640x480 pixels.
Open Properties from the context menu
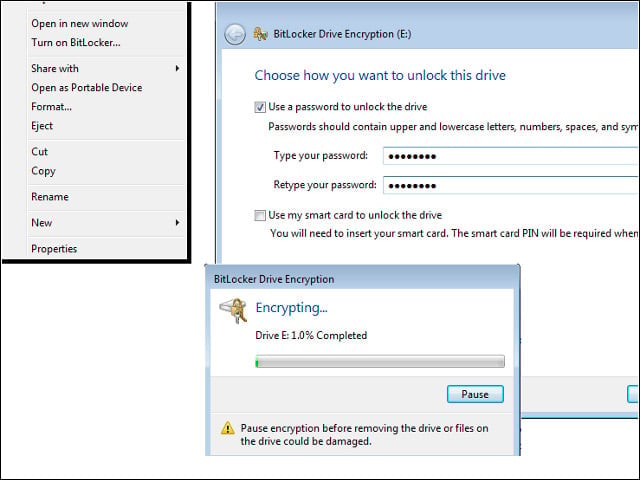pyautogui.click(x=54, y=249)
